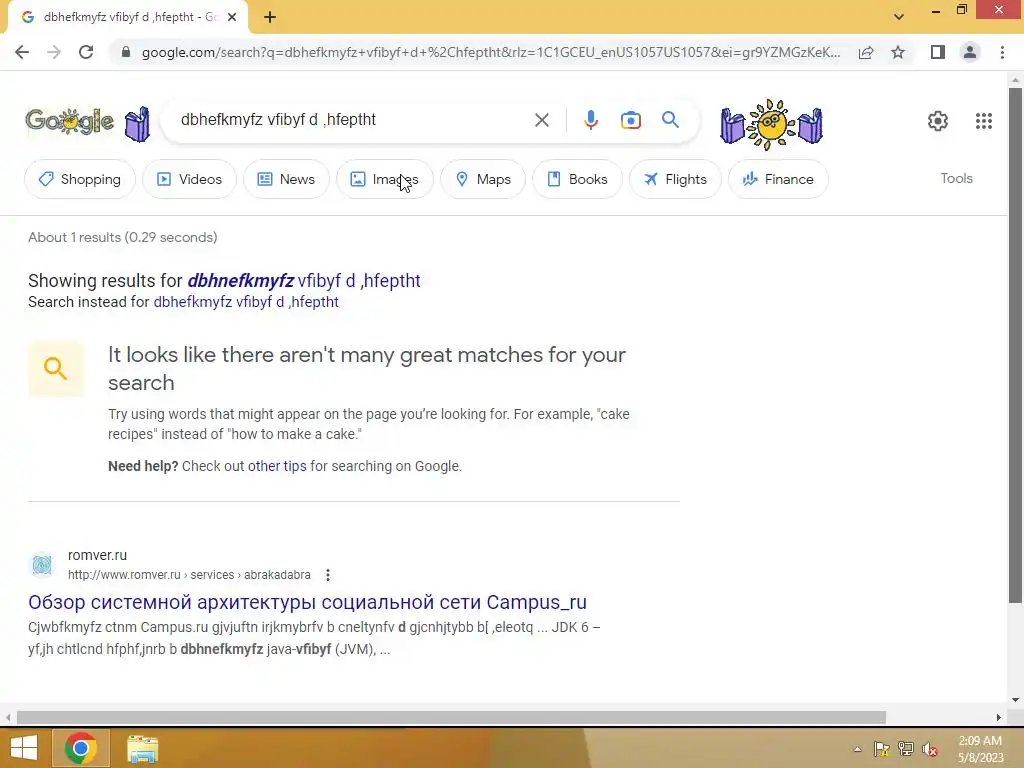
Task: Open the Chrome profile avatar
Action: pyautogui.click(x=970, y=52)
